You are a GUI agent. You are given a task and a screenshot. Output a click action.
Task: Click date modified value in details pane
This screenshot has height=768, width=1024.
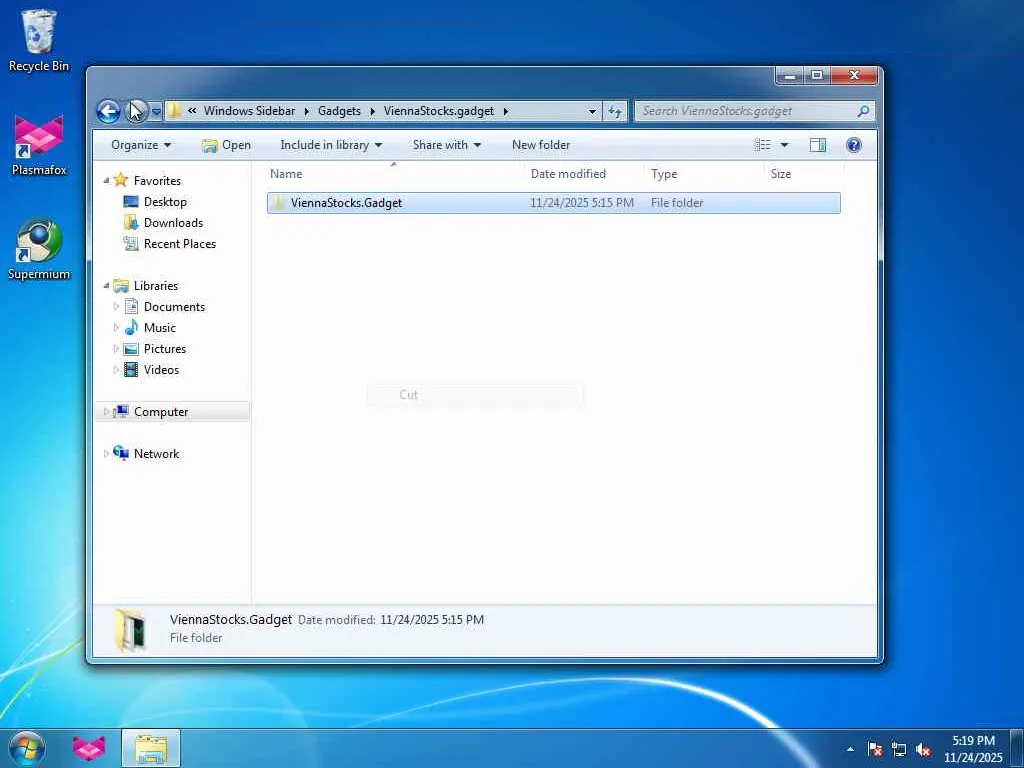(432, 620)
